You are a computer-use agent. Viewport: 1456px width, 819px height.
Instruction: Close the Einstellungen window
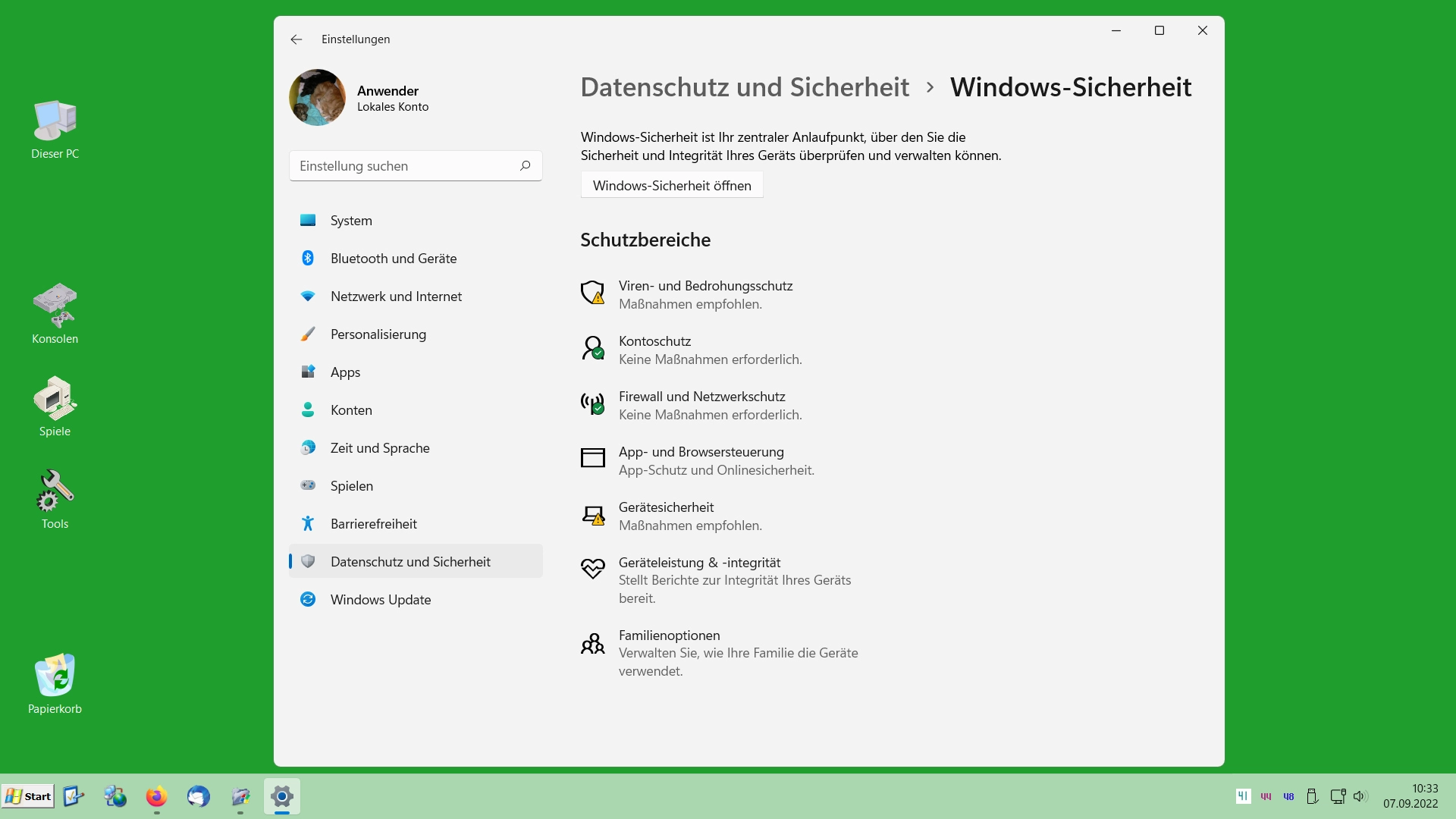pyautogui.click(x=1203, y=30)
